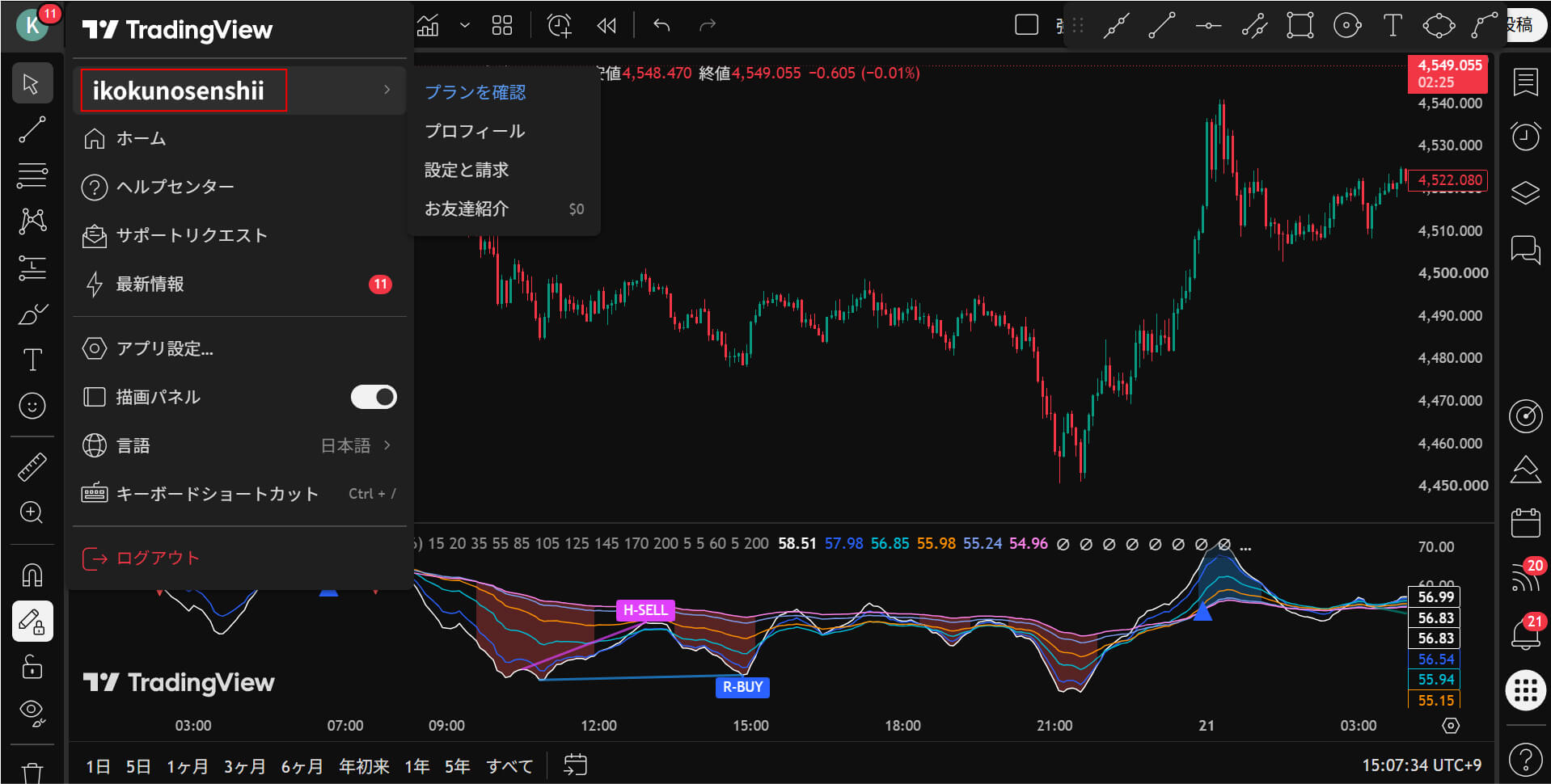Open the emoji icons tool

coord(32,406)
